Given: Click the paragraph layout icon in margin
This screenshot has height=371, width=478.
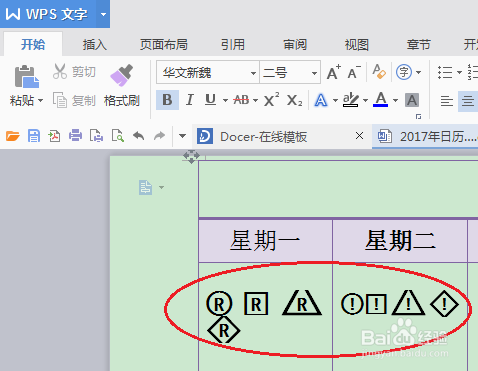Looking at the screenshot, I should click(x=146, y=187).
